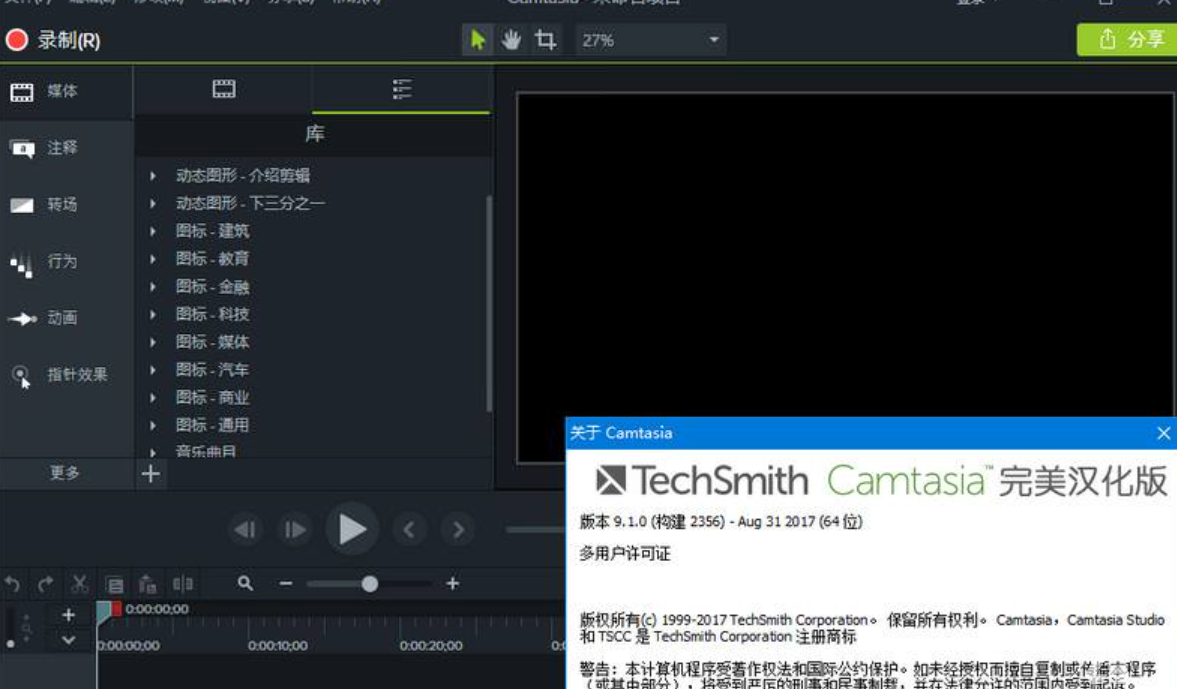Screen dimensions: 1177x689
Task: Select the 动态图形 - 介绍剪辑 library row
Action: [x=312, y=176]
